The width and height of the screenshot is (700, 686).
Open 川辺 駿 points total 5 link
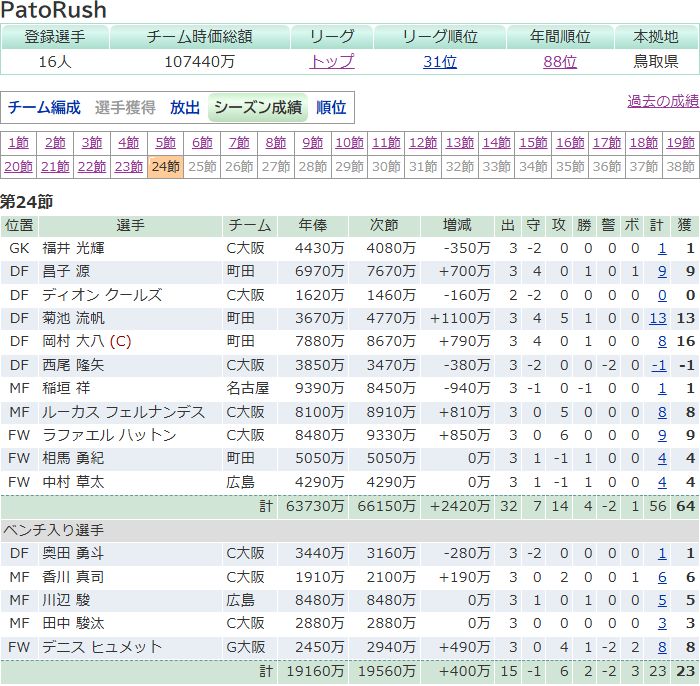662,600
